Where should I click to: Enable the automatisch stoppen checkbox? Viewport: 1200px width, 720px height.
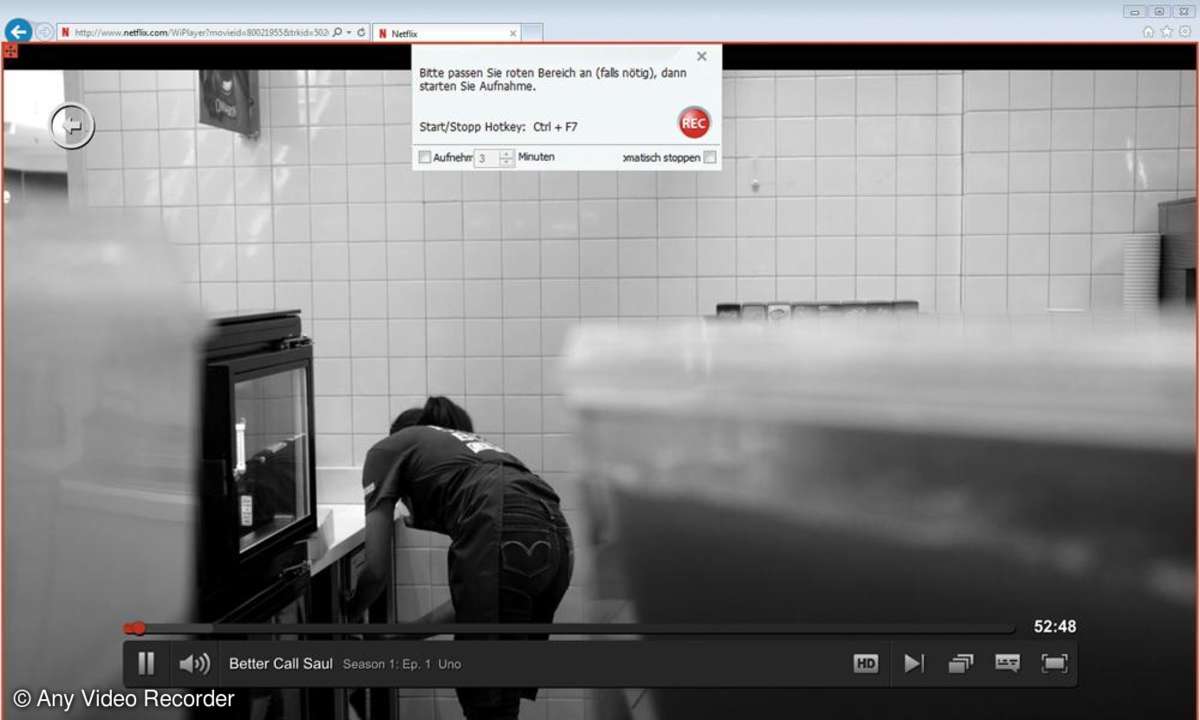coord(709,157)
